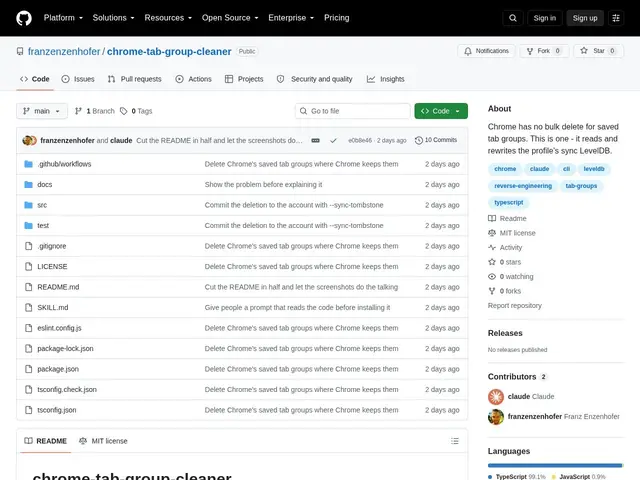This screenshot has width=640, height=480.
Task: Open franzenzenhofer's profile link
Action: point(64,51)
